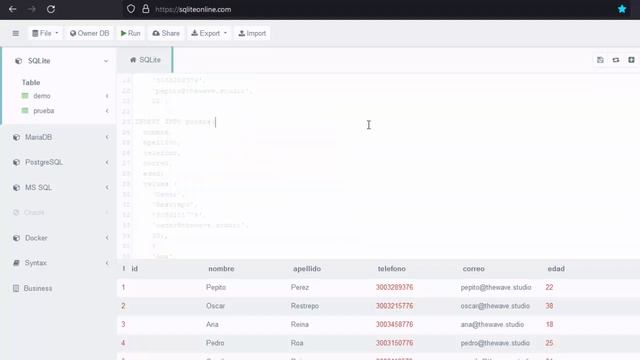Expand the prueba table chevron
The width and height of the screenshot is (640, 360).
[107, 111]
